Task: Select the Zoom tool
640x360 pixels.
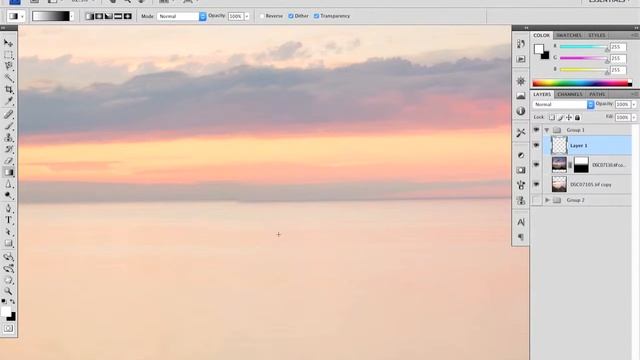Action: tap(8, 291)
